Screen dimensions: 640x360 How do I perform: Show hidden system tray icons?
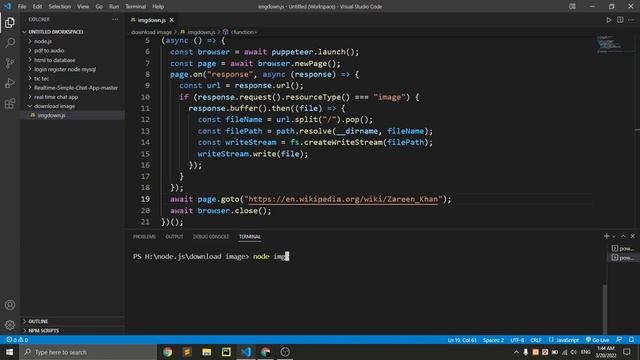coord(516,352)
